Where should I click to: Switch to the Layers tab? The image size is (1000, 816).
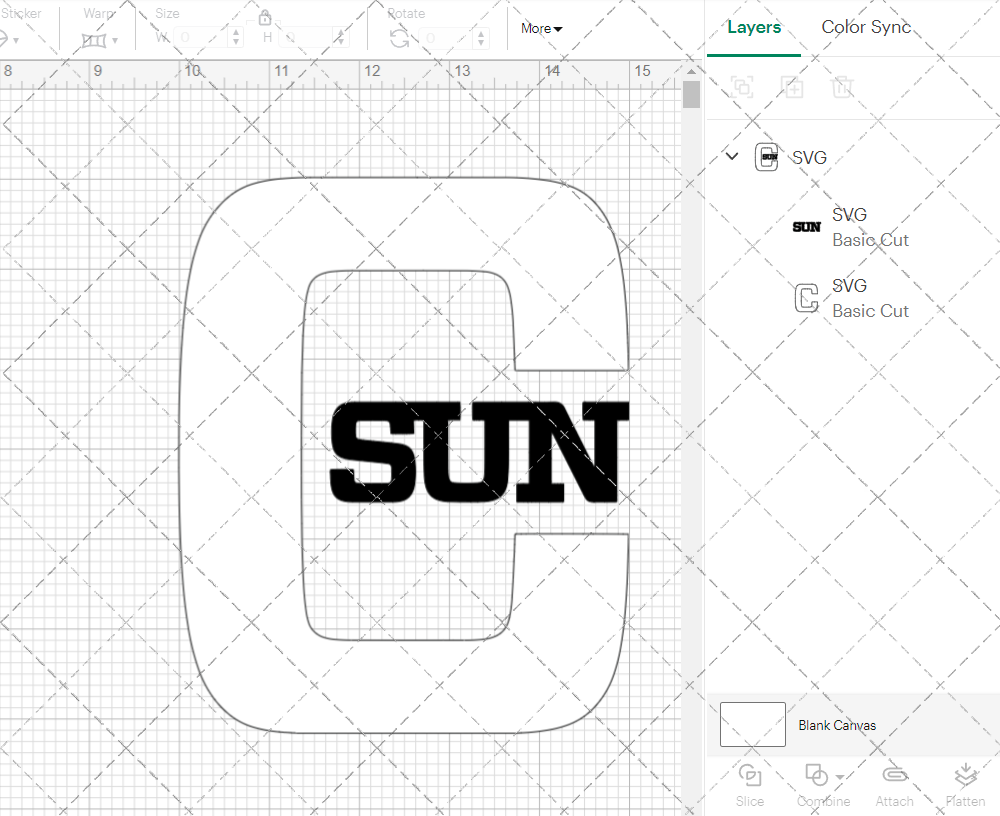click(x=754, y=27)
